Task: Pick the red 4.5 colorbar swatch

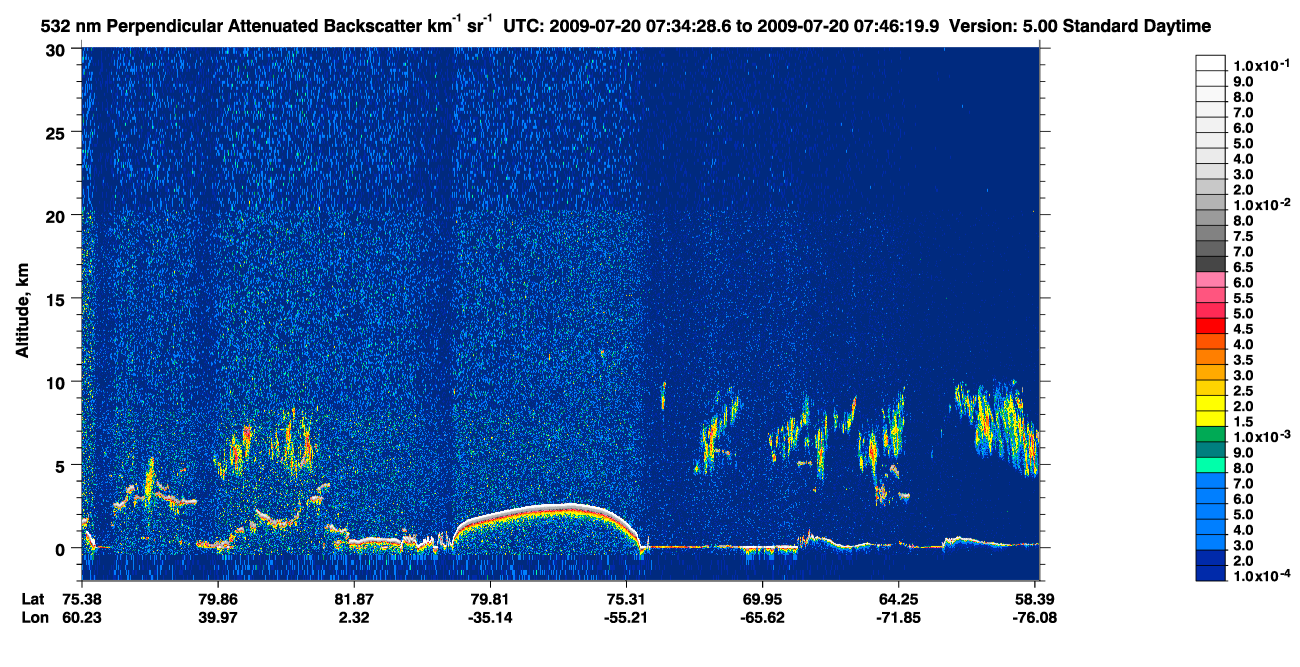Action: pyautogui.click(x=1210, y=327)
